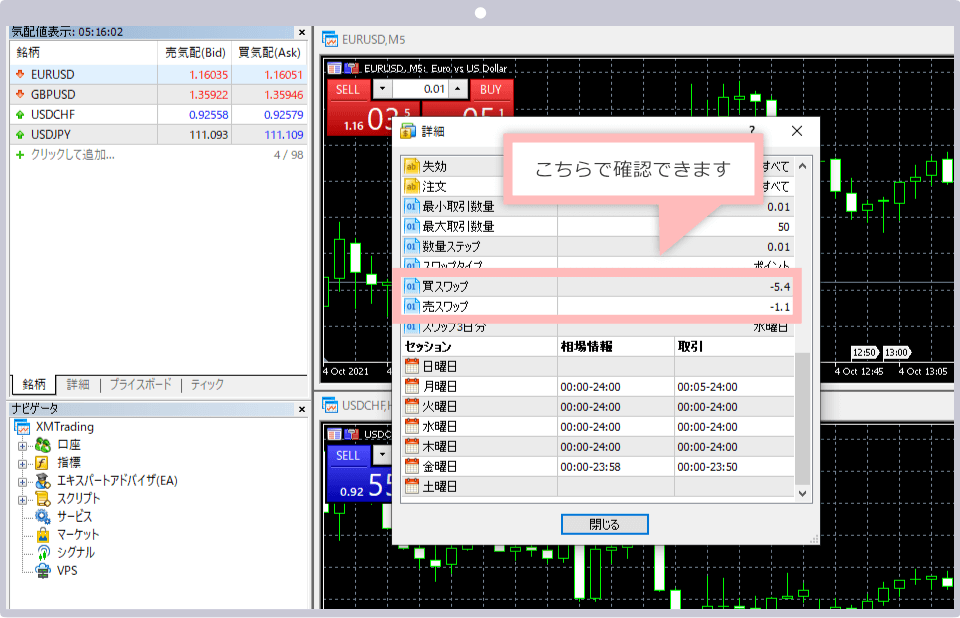The width and height of the screenshot is (960, 618).
Task: Expand the エキスパートアドバイザ(EA) node
Action: pyautogui.click(x=22, y=481)
